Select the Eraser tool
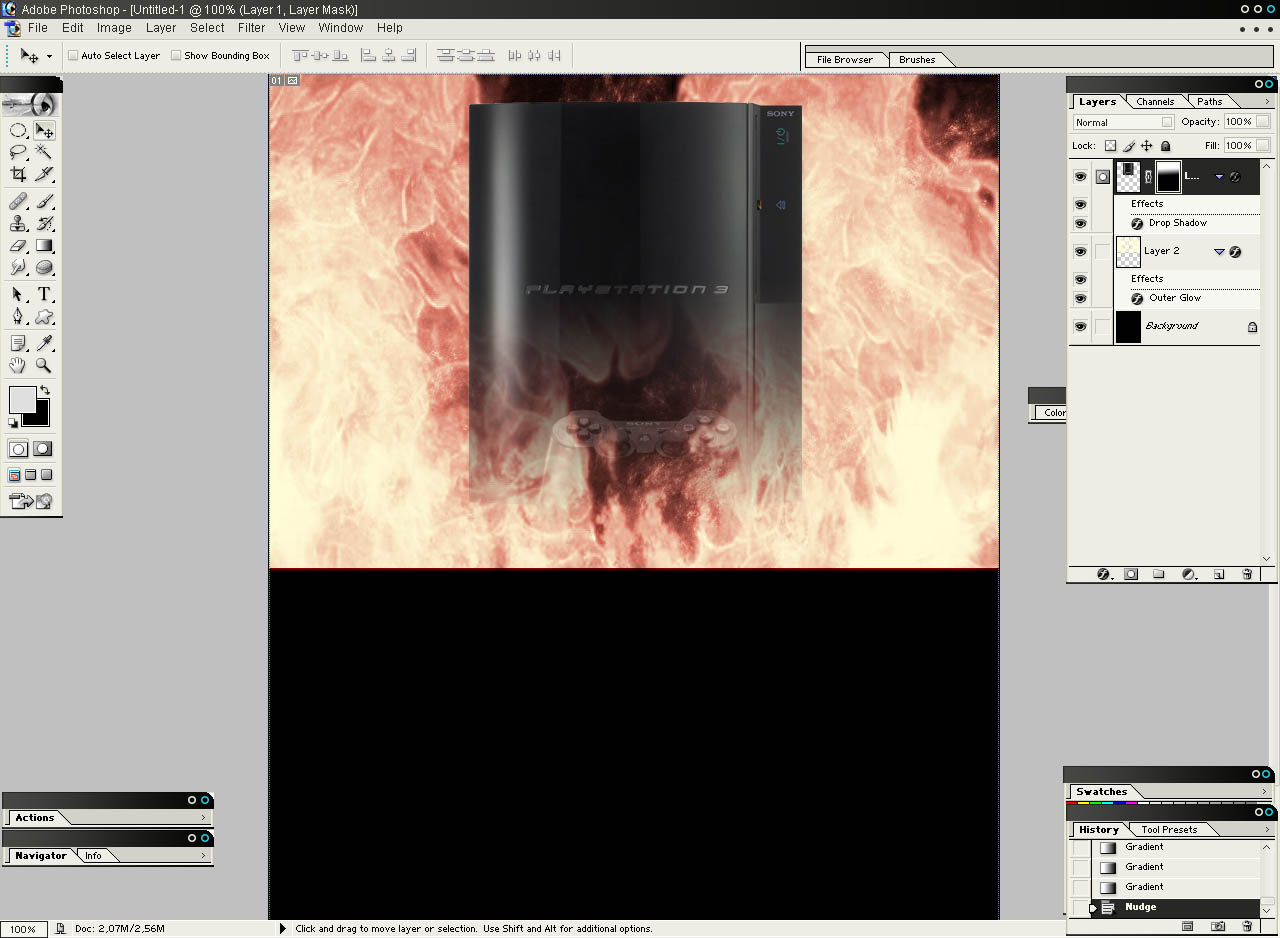This screenshot has width=1280, height=938. (18, 245)
